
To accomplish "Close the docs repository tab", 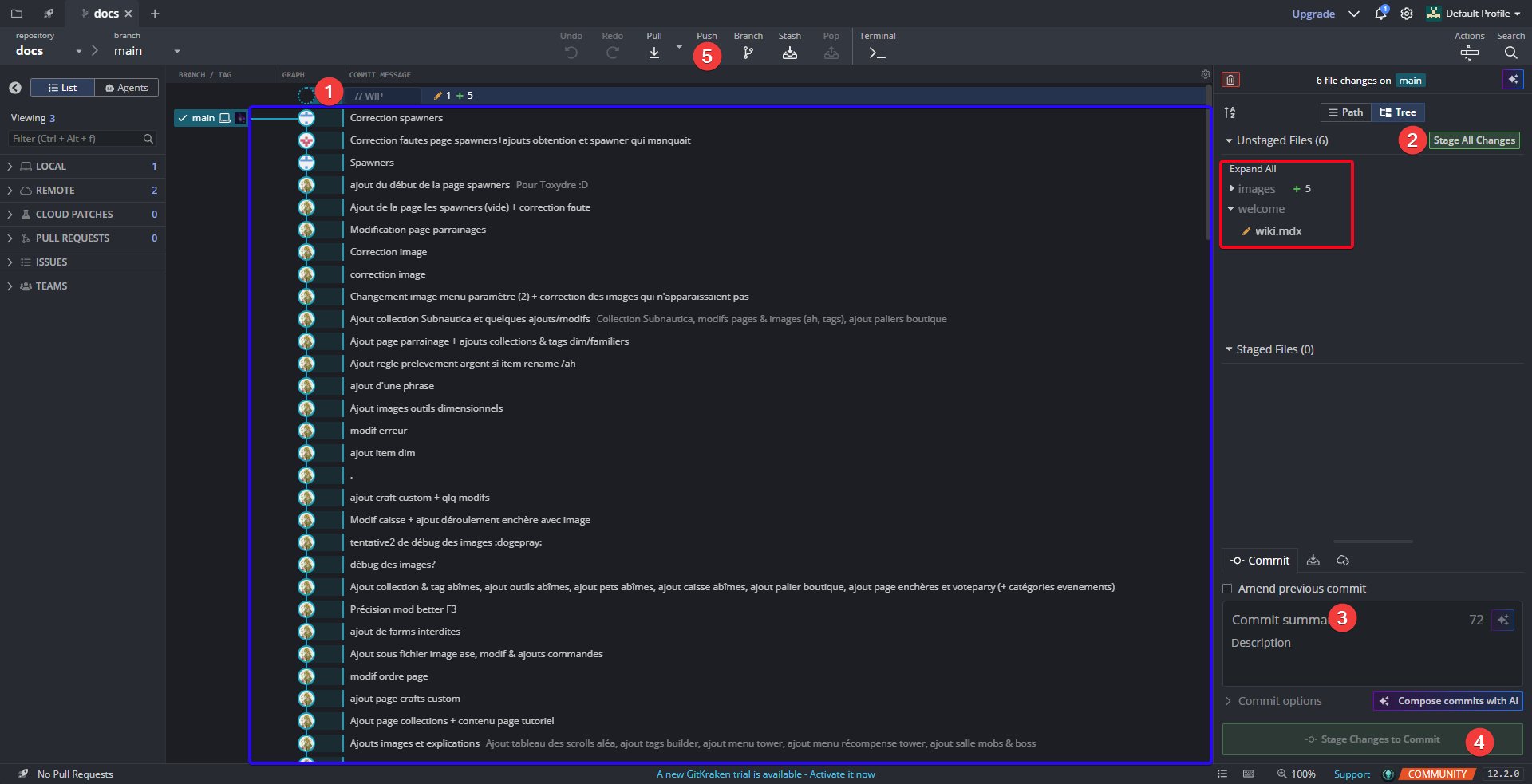I will 128,14.
